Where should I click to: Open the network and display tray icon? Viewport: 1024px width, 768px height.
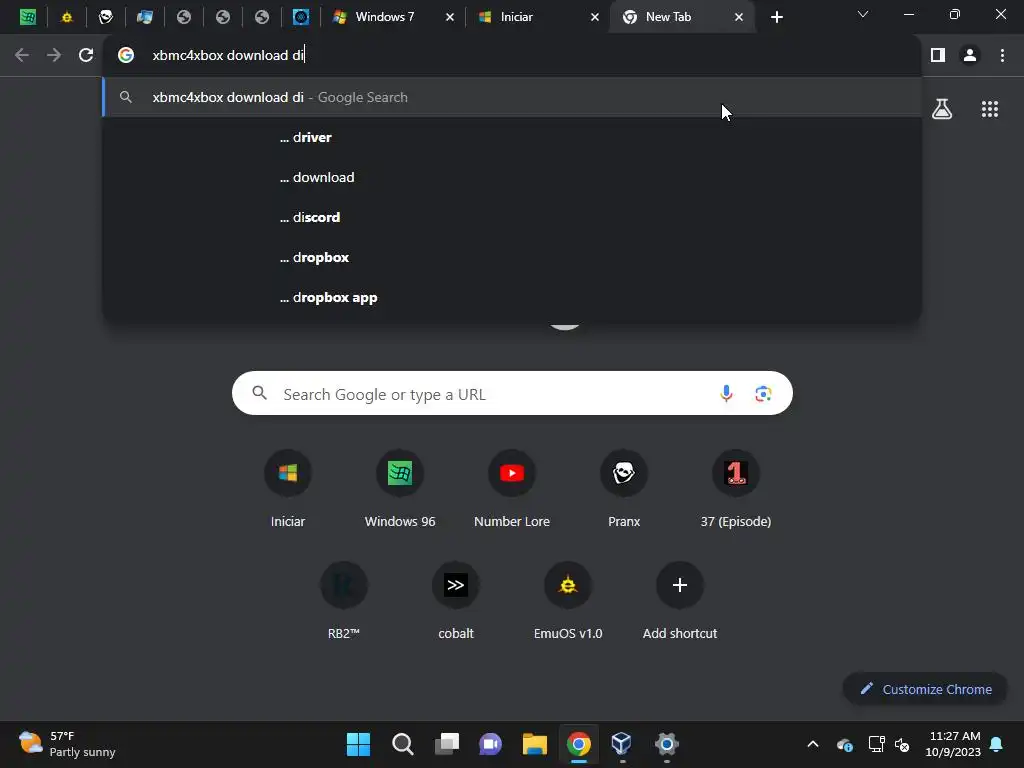(x=876, y=744)
